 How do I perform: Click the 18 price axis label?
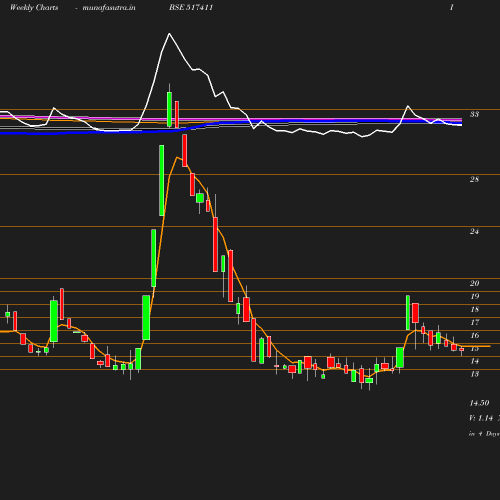pyautogui.click(x=474, y=309)
